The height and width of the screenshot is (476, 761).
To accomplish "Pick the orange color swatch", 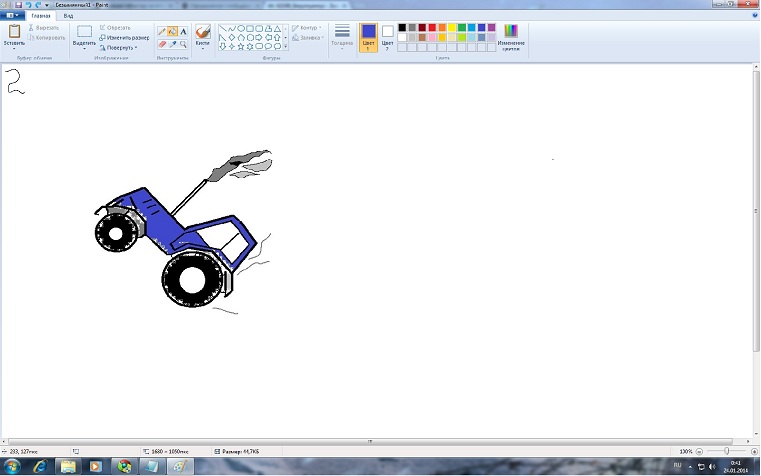I will coord(442,28).
